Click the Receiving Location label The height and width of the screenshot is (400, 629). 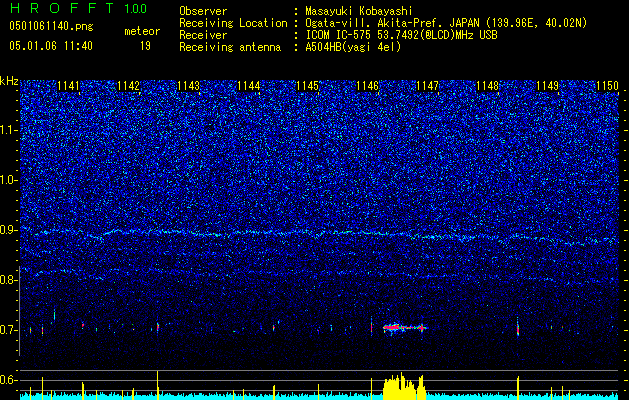click(x=233, y=23)
